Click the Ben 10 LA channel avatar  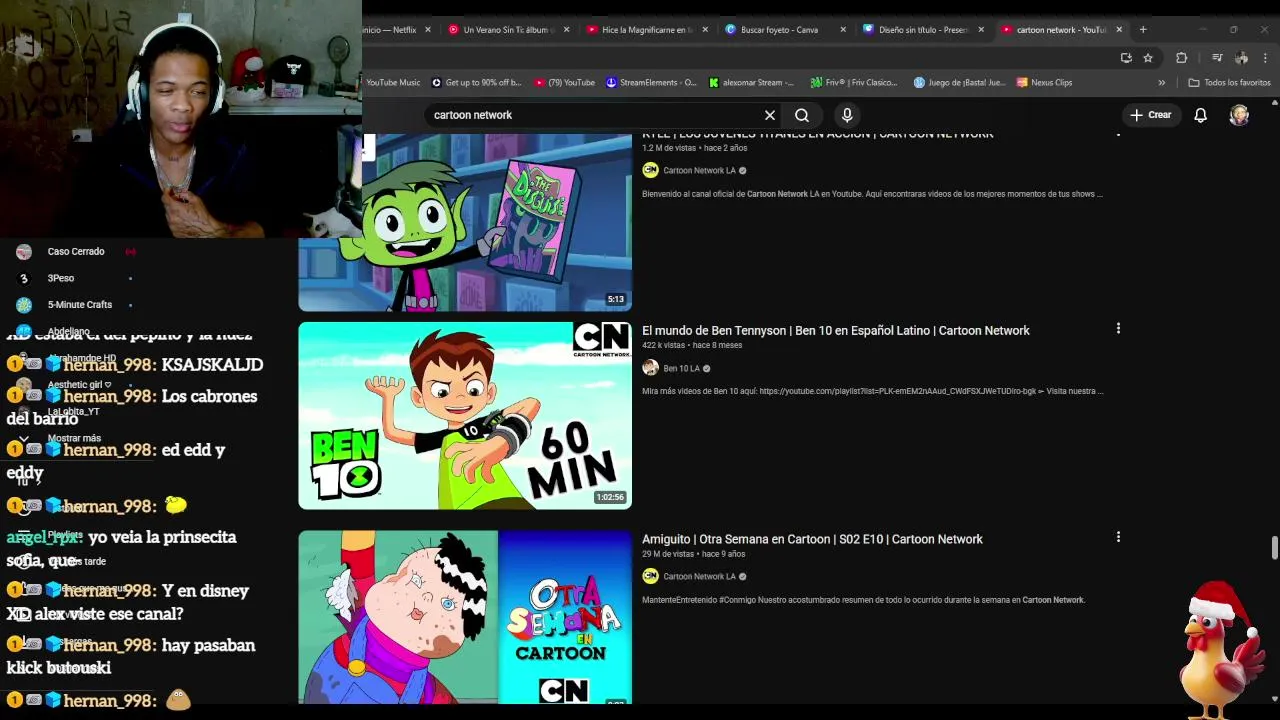click(650, 368)
